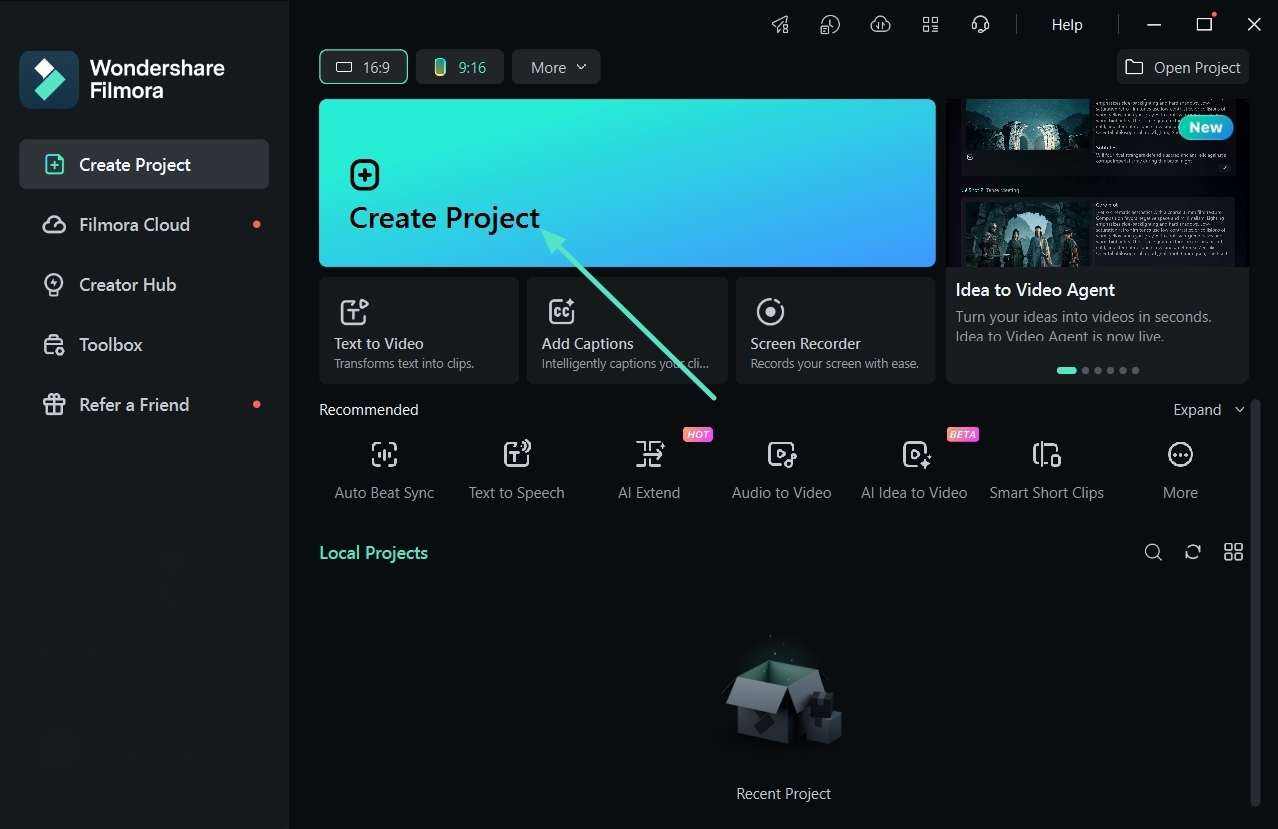Screen dimensions: 1278x829
Task: Refresh the local projects list
Action: [x=1193, y=552]
